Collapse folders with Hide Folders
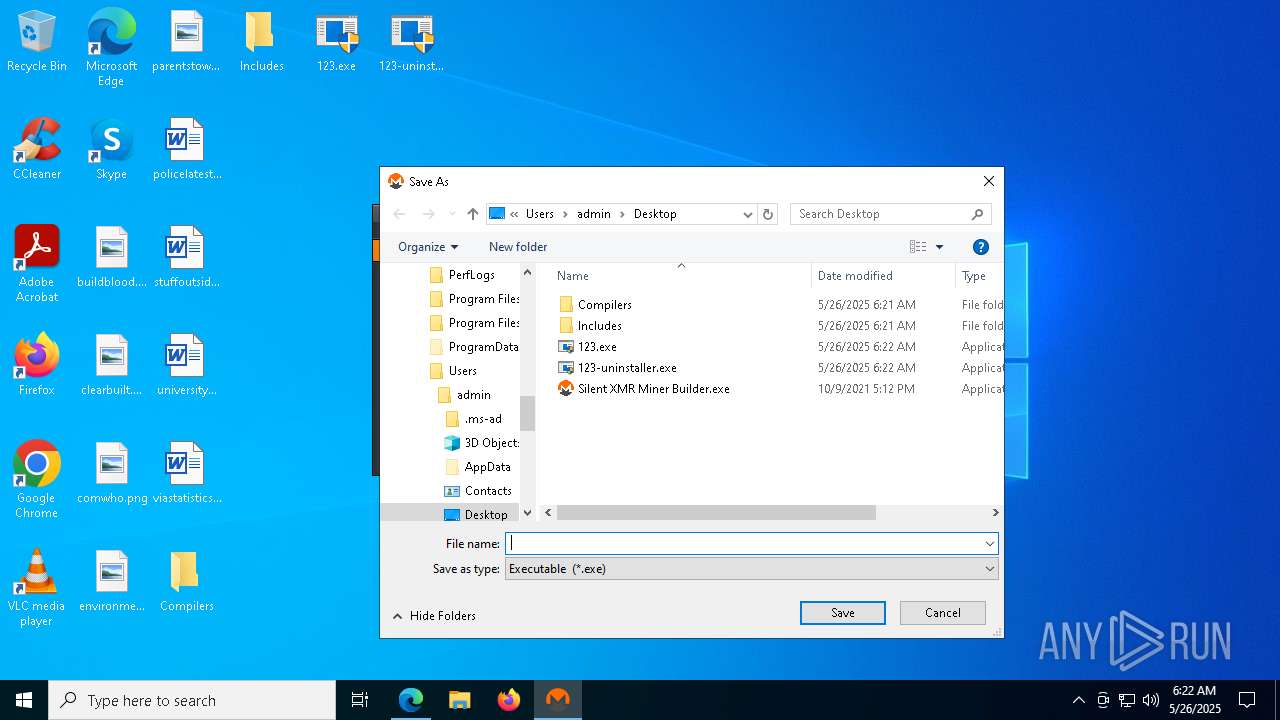1280x720 pixels. pos(434,616)
